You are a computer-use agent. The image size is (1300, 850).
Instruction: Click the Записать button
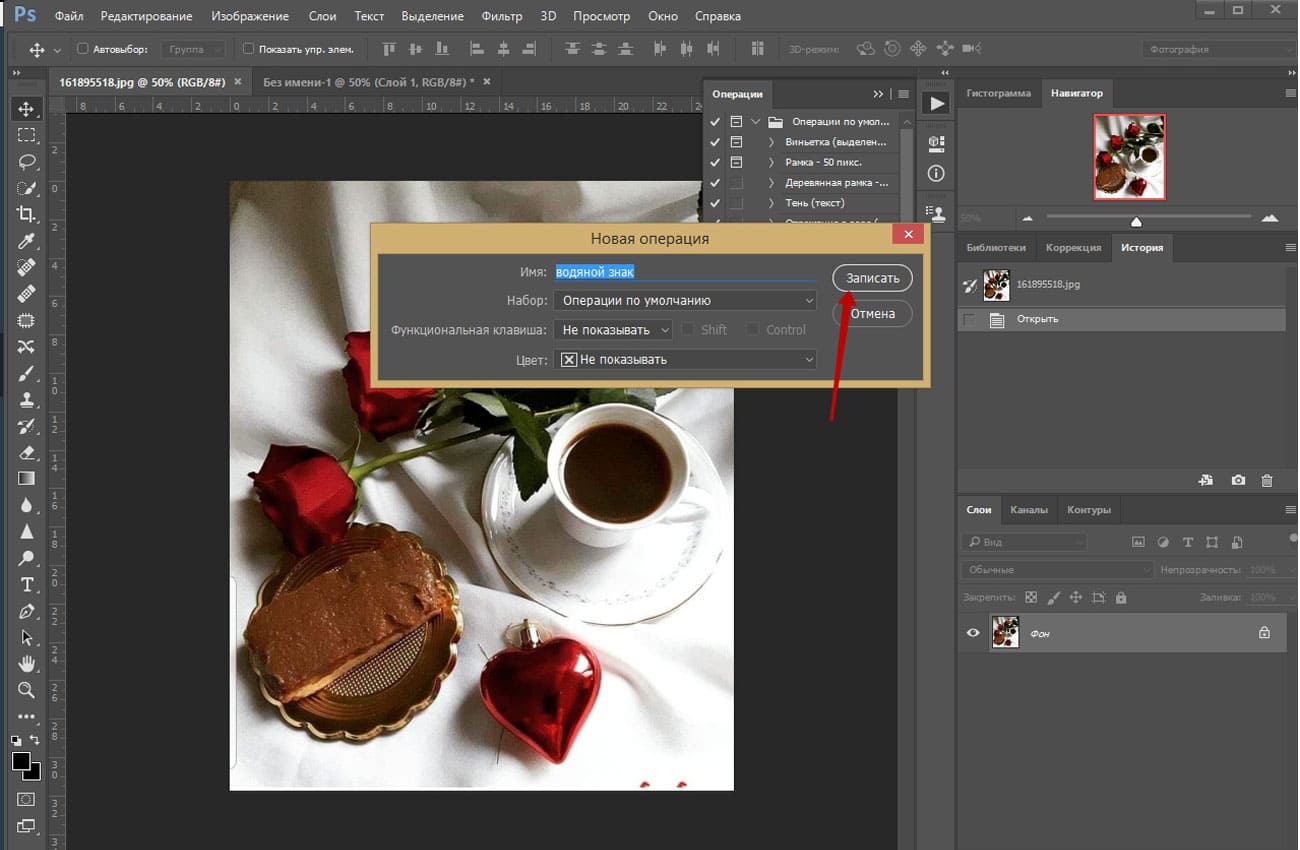(873, 278)
